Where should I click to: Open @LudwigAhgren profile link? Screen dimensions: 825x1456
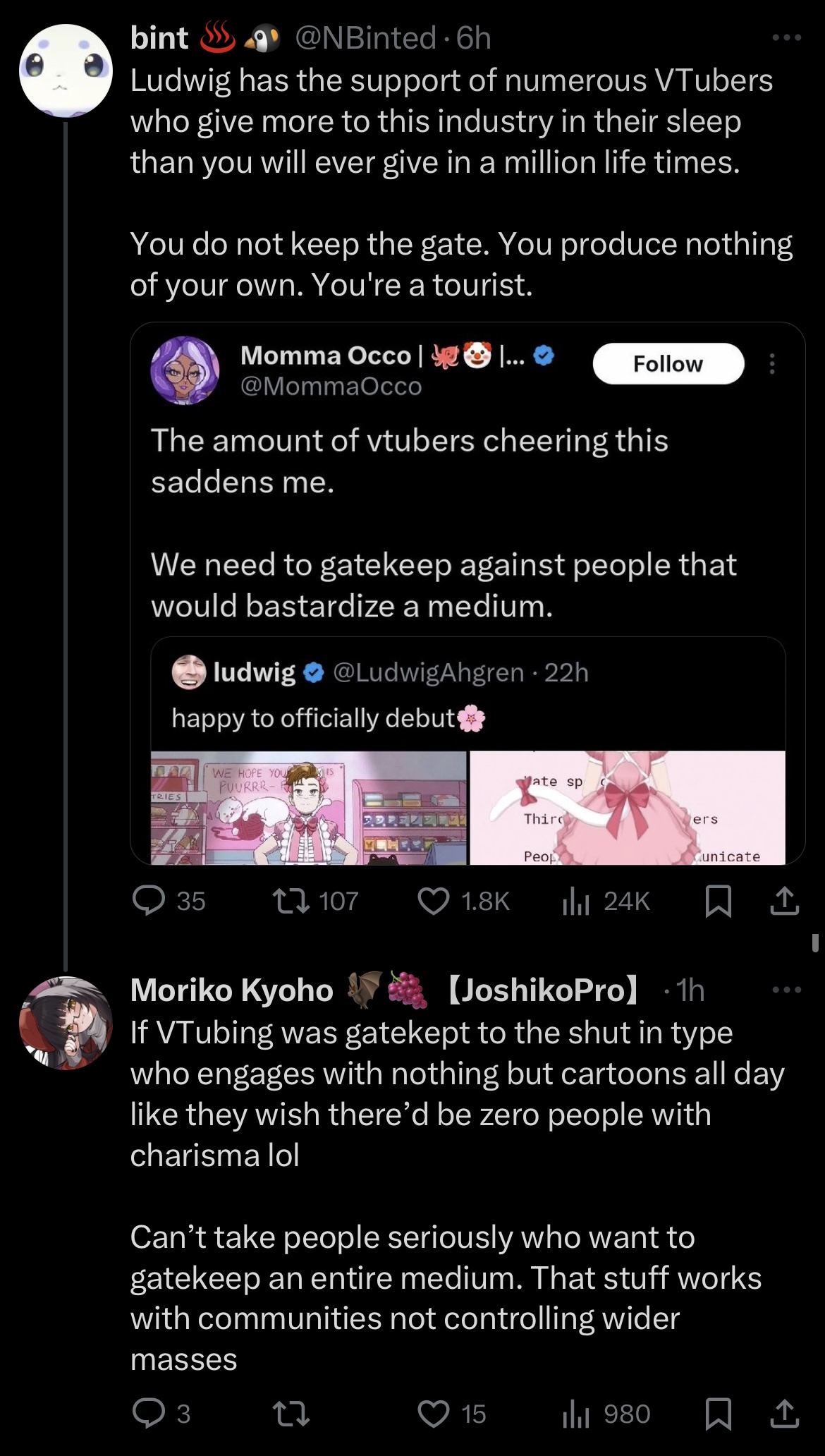[x=428, y=672]
